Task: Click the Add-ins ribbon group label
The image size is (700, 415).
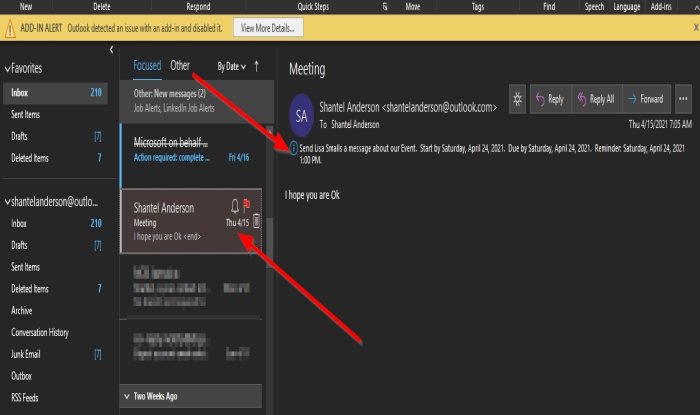Action: (x=661, y=7)
